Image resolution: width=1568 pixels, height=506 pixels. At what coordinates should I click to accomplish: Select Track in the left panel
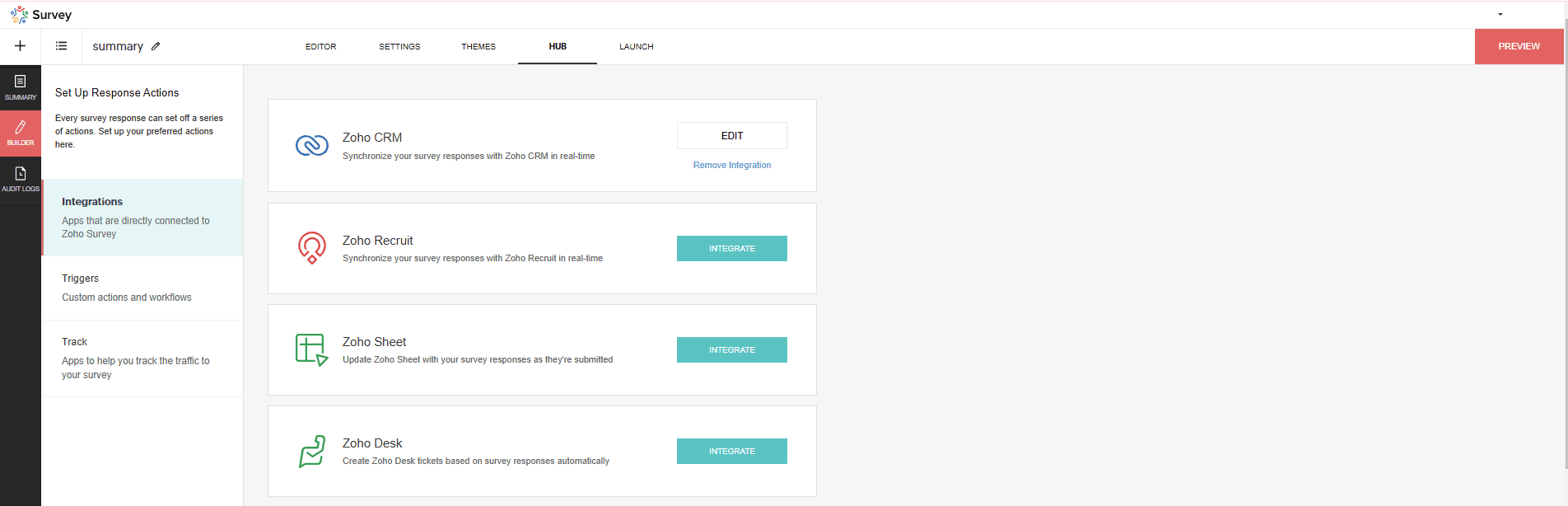point(142,358)
